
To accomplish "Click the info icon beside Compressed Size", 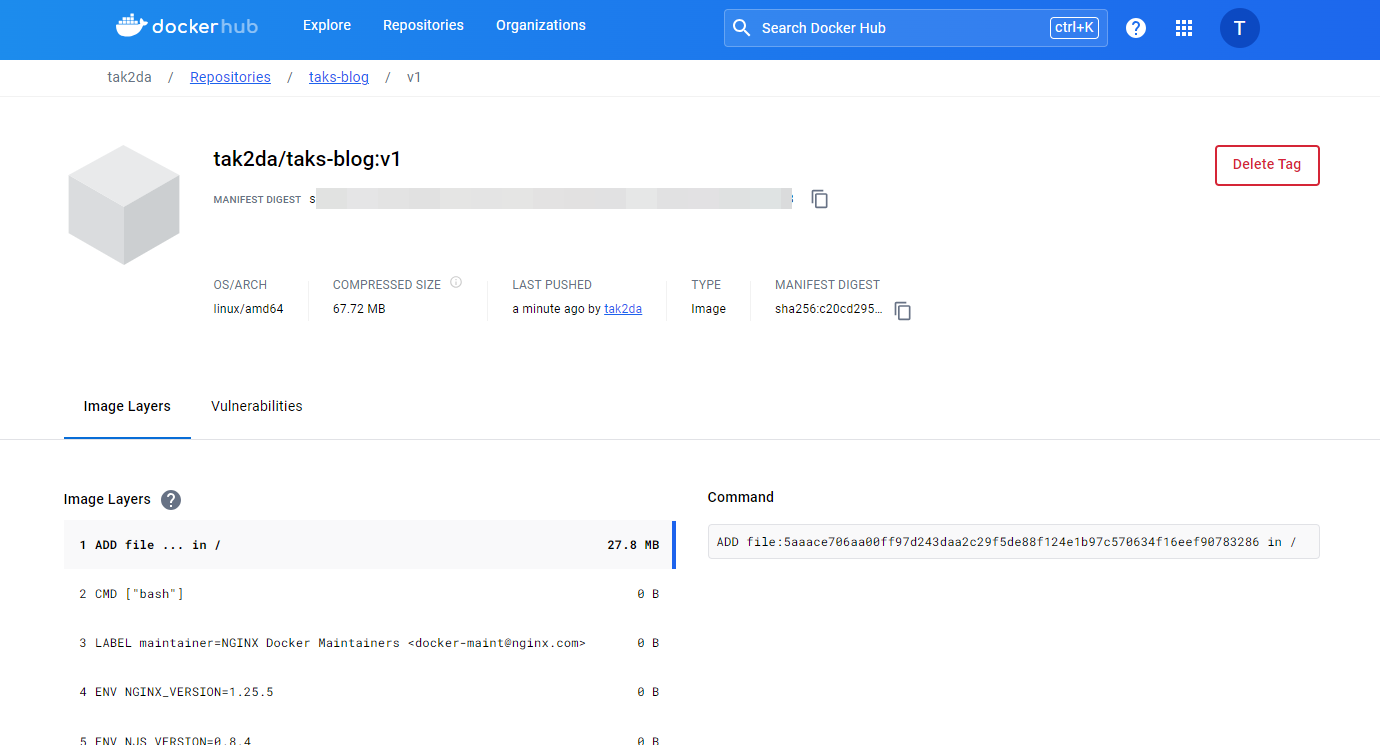I will coord(456,283).
